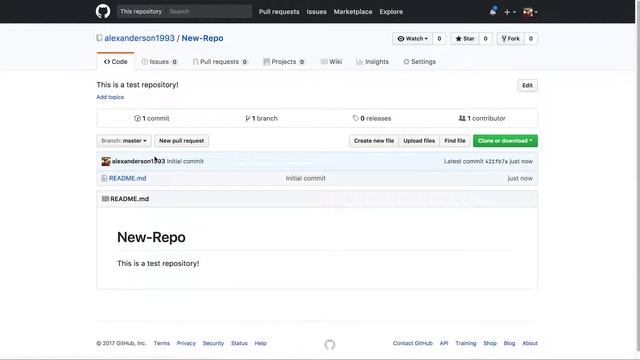Open the repository Settings tab
The height and width of the screenshot is (360, 640).
(x=420, y=62)
